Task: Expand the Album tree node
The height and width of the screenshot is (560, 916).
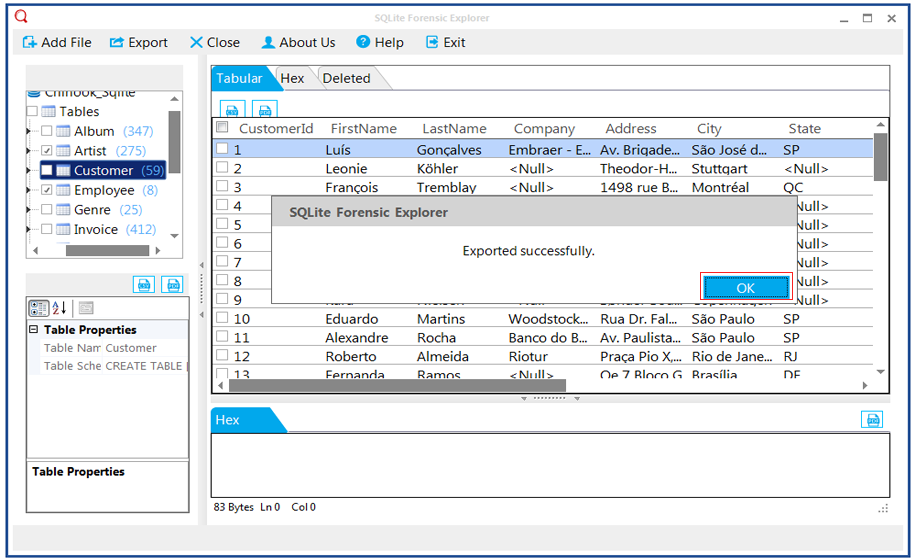Action: [29, 131]
